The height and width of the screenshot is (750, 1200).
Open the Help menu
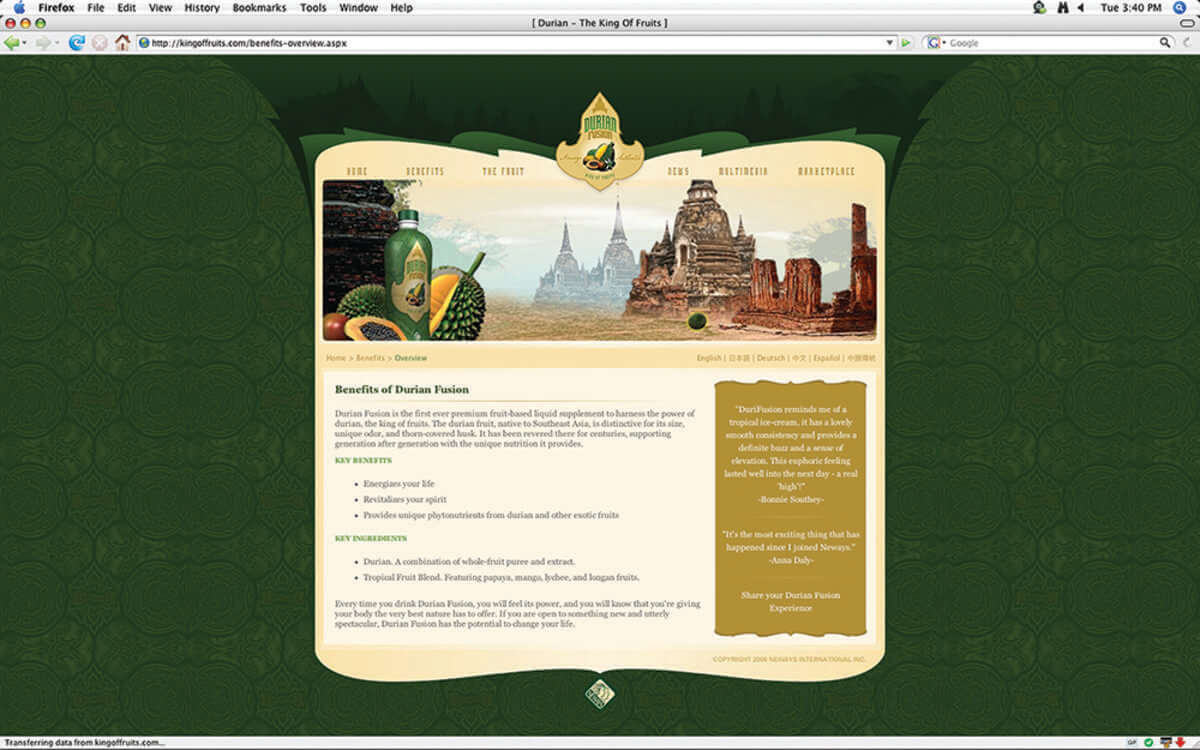(x=401, y=7)
